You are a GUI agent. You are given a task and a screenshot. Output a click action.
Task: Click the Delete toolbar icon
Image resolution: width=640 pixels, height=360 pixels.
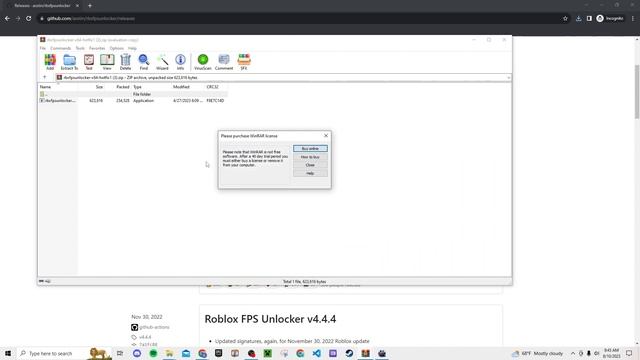point(125,62)
